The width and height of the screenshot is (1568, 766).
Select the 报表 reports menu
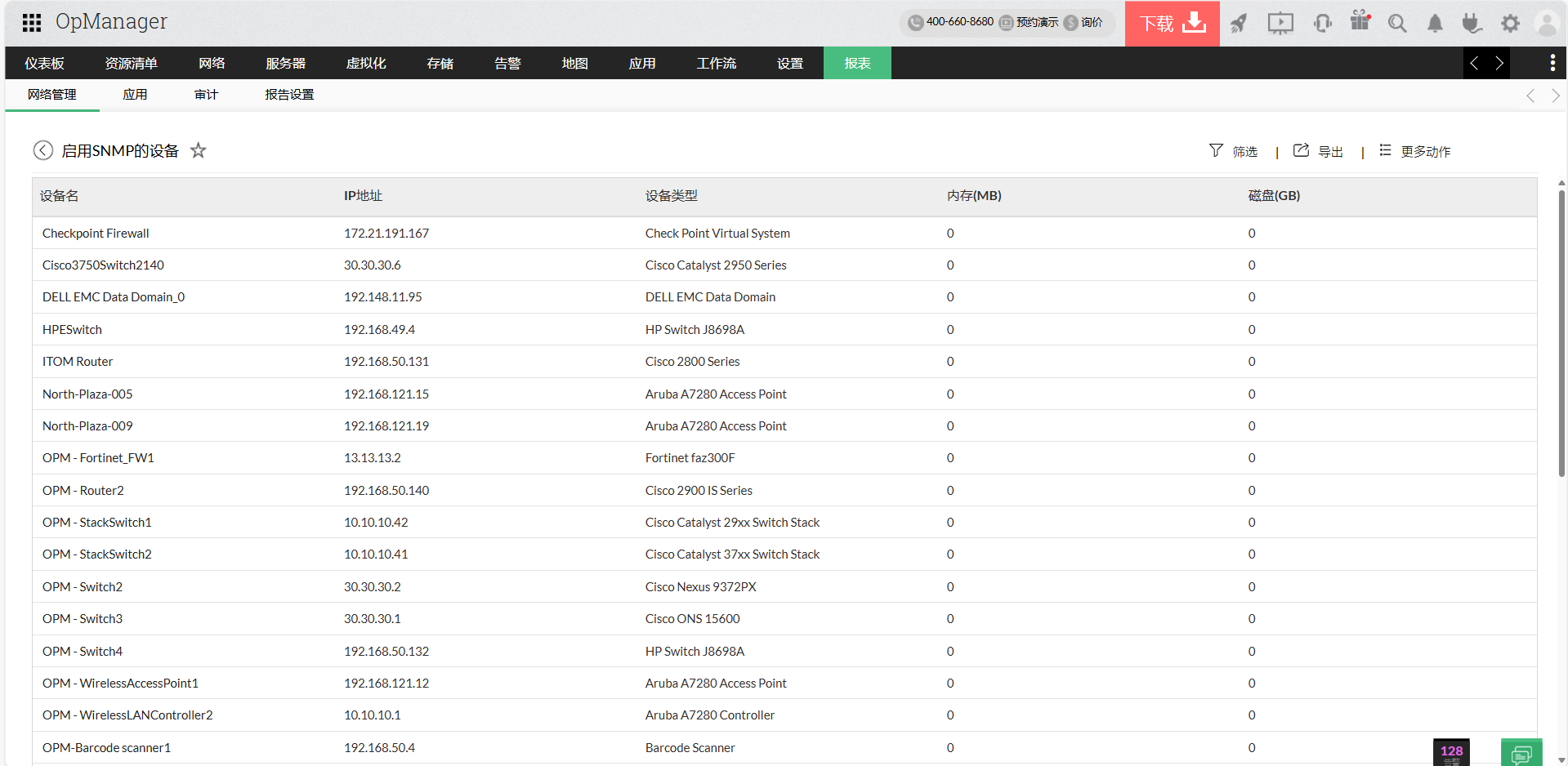(x=857, y=63)
